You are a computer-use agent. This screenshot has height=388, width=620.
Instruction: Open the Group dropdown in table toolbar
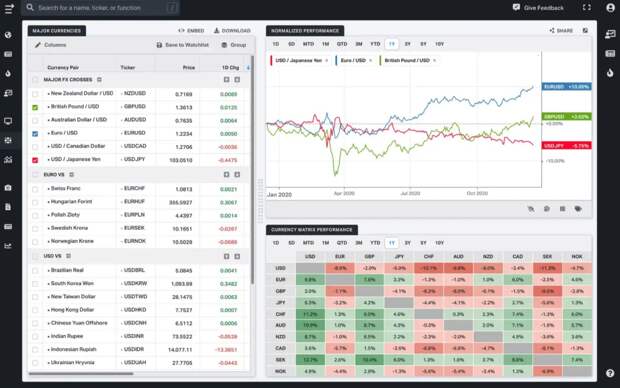(234, 45)
